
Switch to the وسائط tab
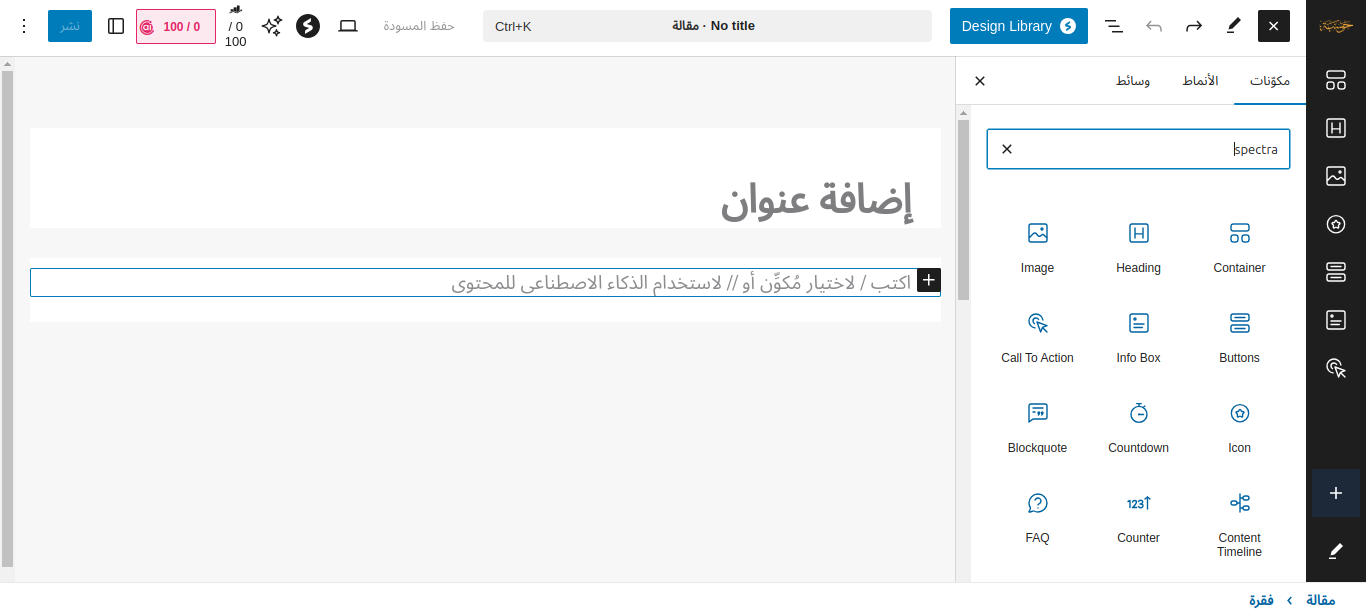[1133, 81]
